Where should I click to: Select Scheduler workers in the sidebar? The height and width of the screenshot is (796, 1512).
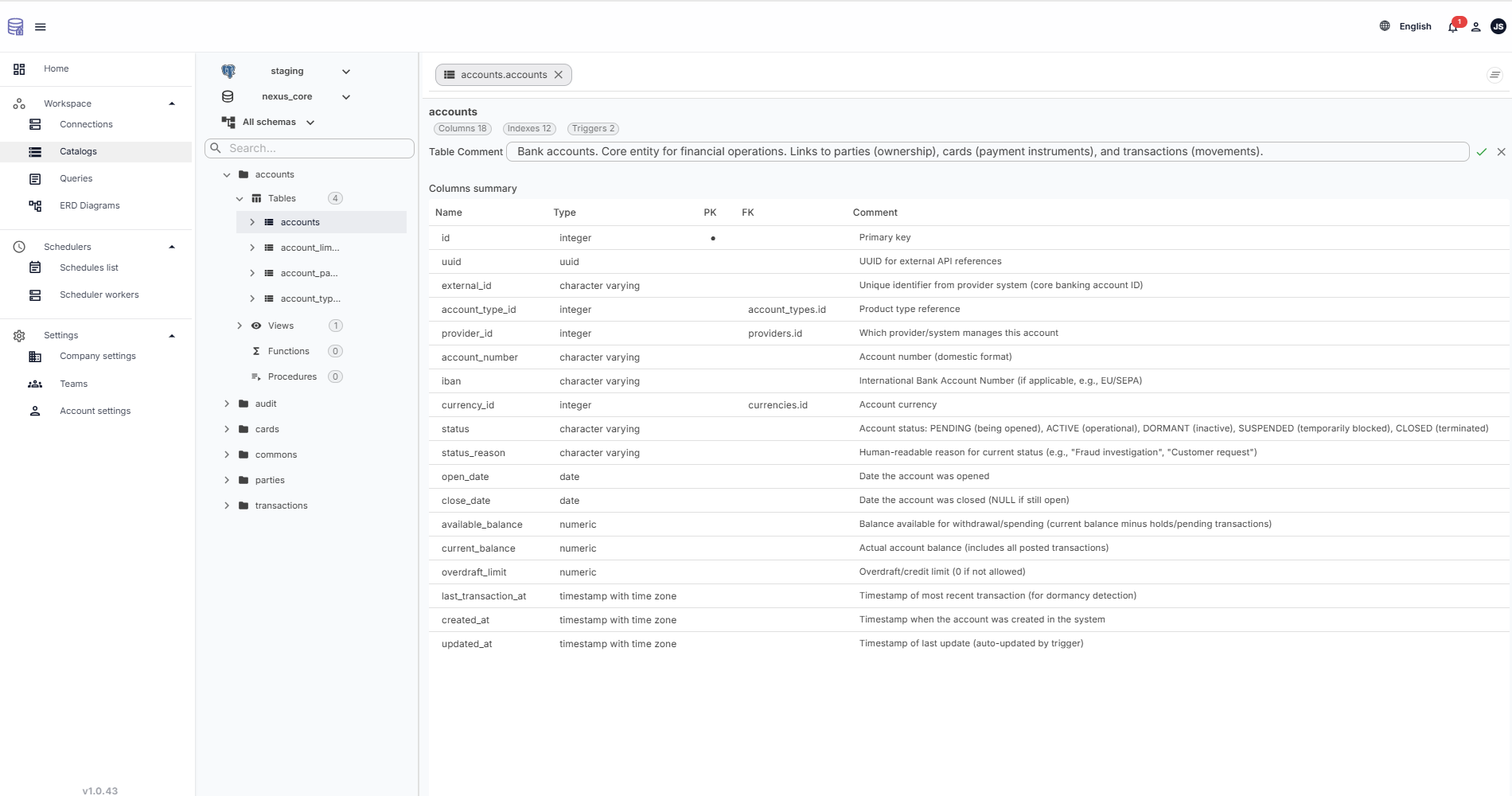coord(99,295)
